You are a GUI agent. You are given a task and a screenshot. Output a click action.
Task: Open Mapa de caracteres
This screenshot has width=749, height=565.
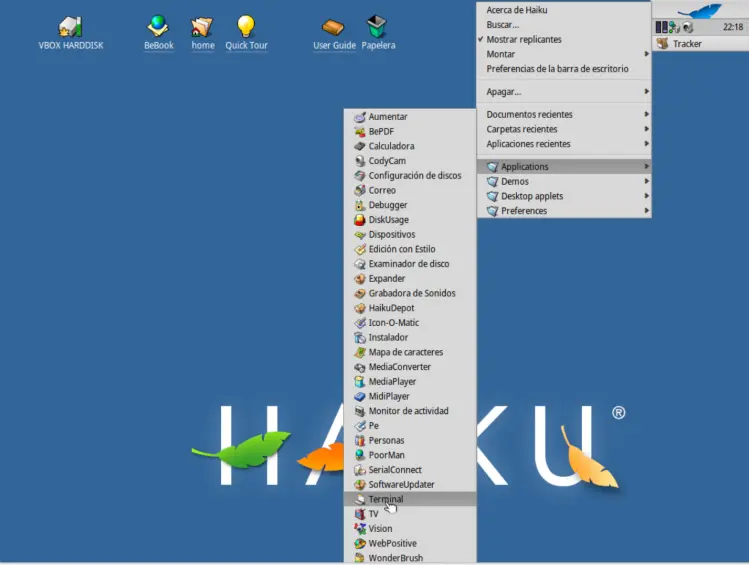tap(410, 352)
